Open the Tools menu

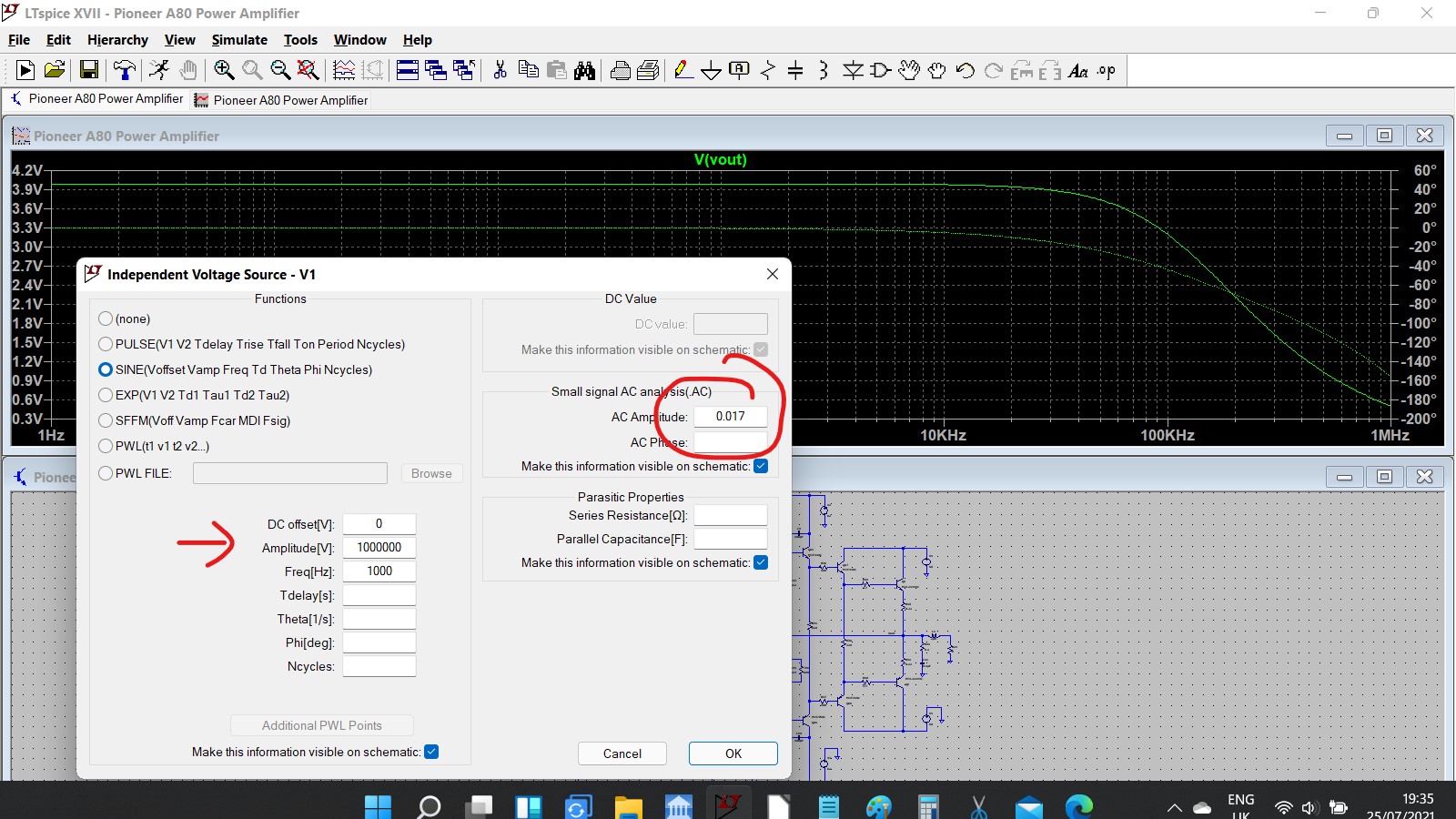pyautogui.click(x=300, y=40)
